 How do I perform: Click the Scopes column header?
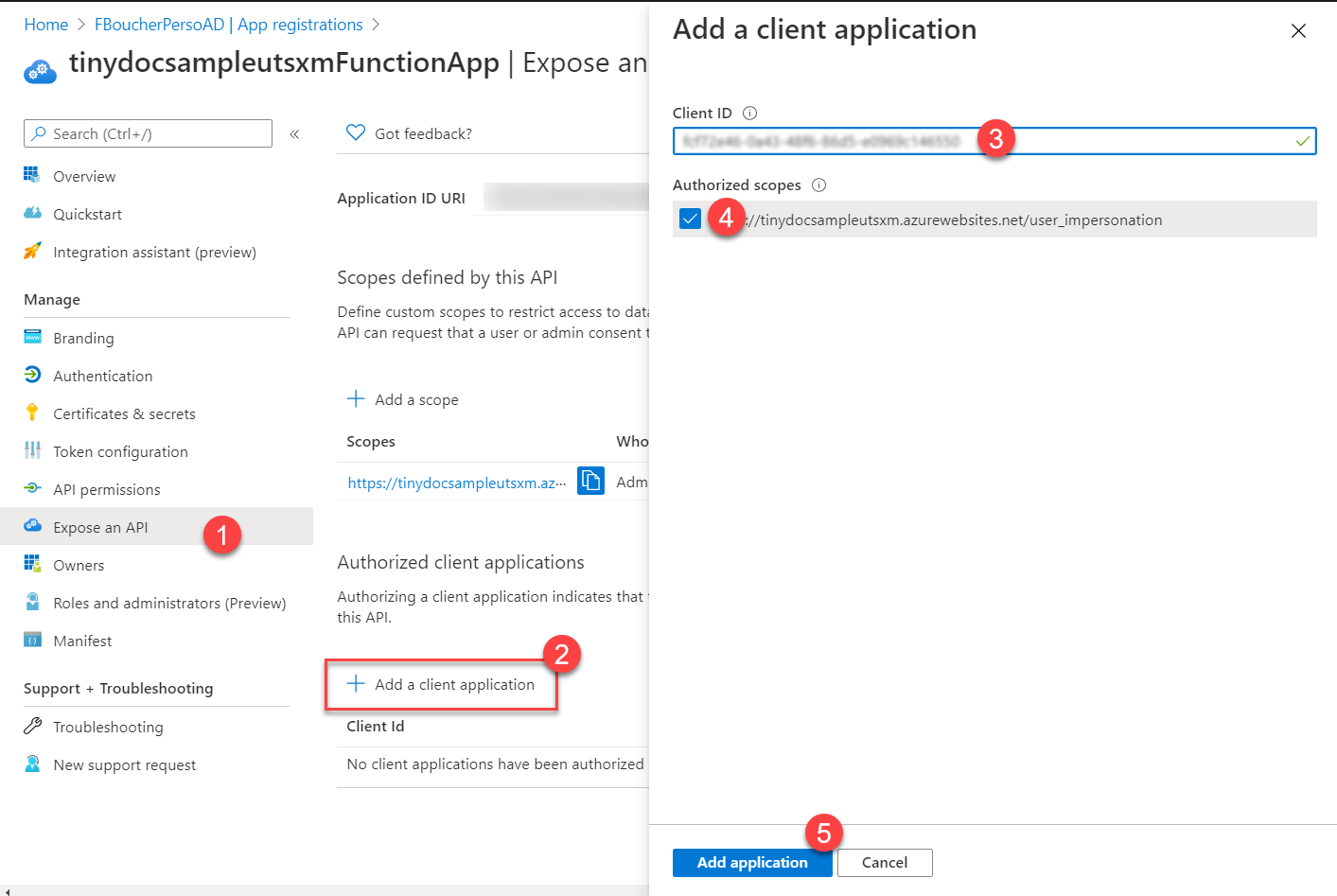(x=371, y=441)
